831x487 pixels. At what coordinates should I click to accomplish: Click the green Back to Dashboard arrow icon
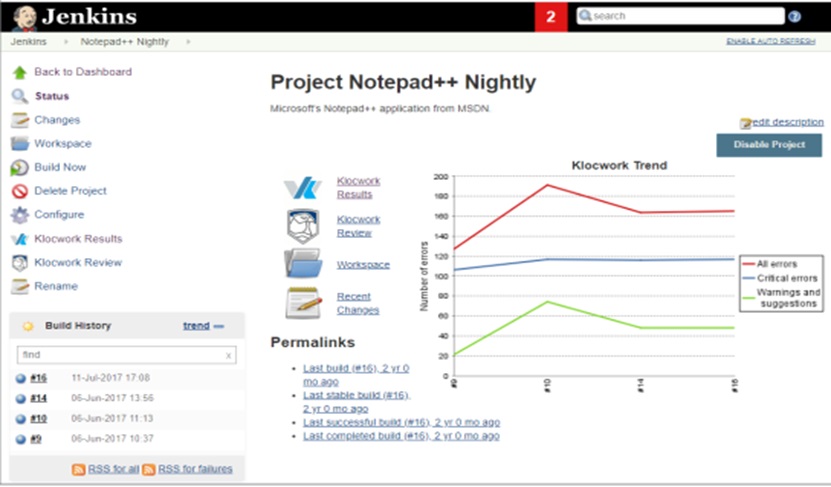20,73
